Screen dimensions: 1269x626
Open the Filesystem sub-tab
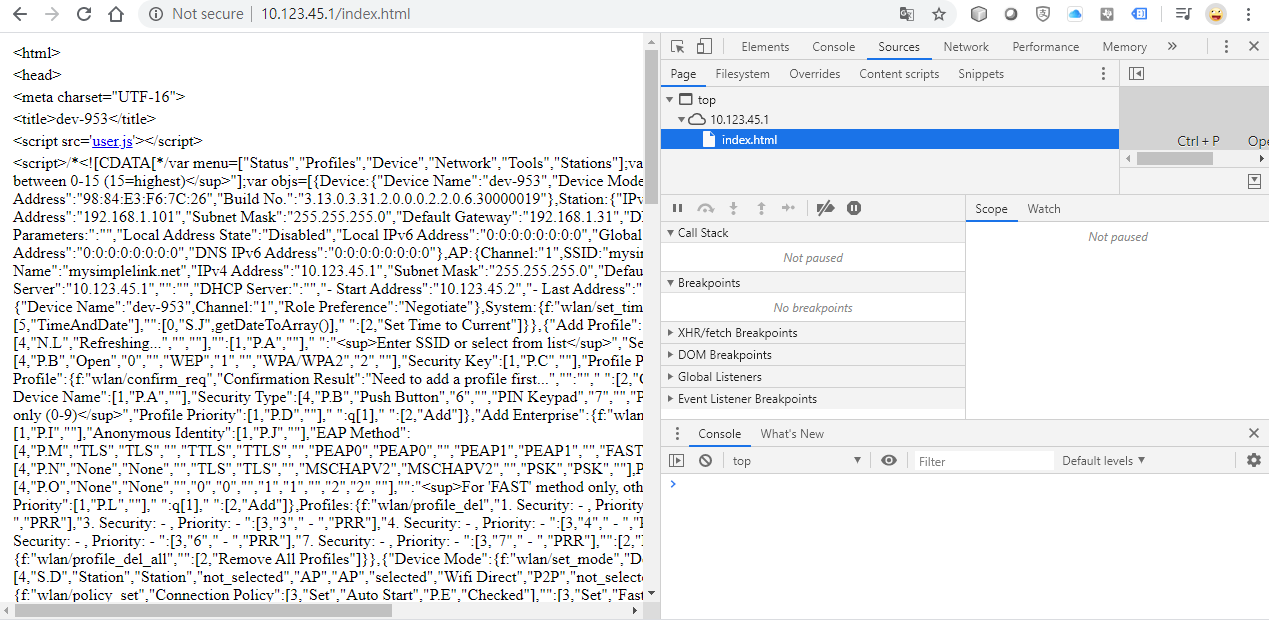(x=742, y=73)
